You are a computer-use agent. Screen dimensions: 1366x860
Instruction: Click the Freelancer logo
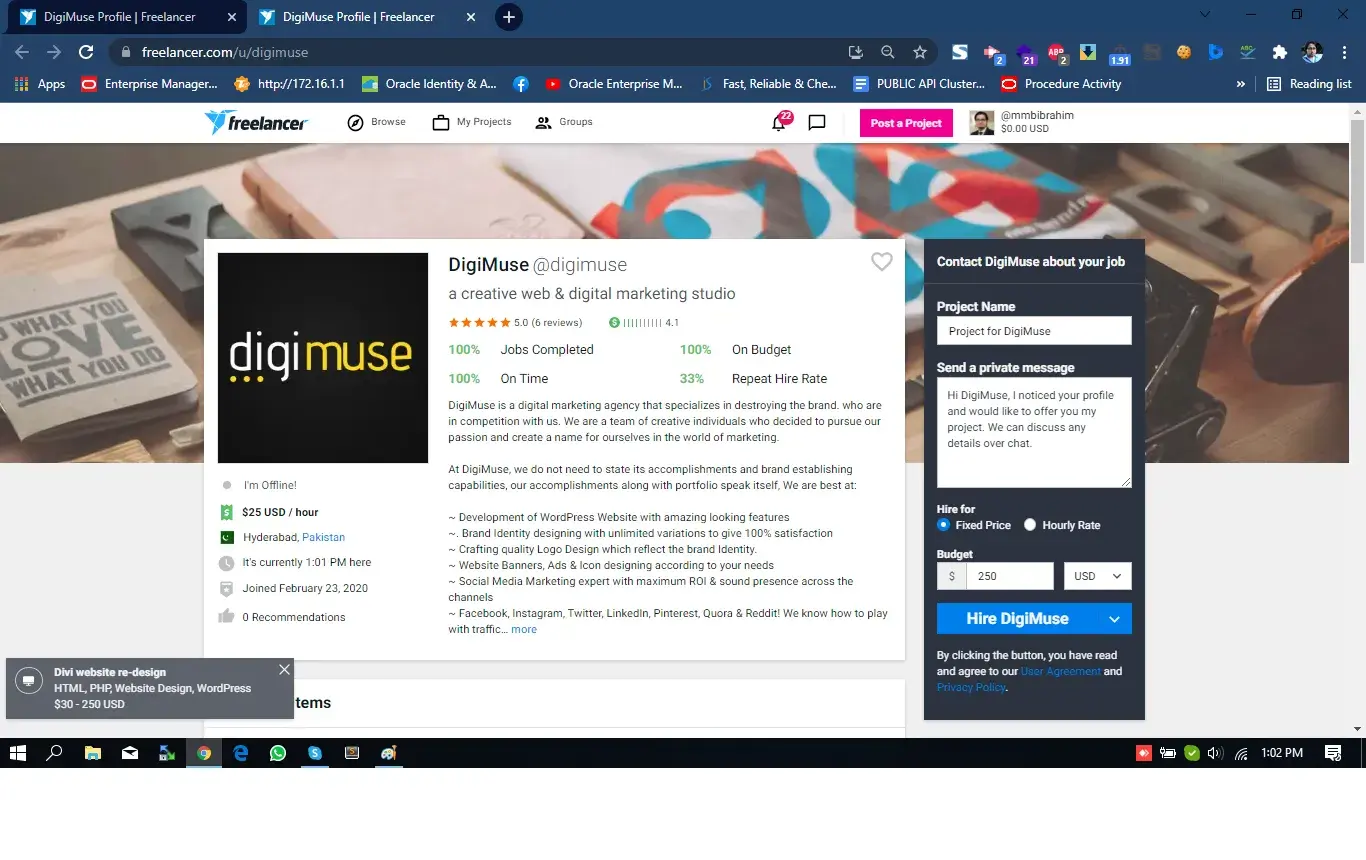256,122
